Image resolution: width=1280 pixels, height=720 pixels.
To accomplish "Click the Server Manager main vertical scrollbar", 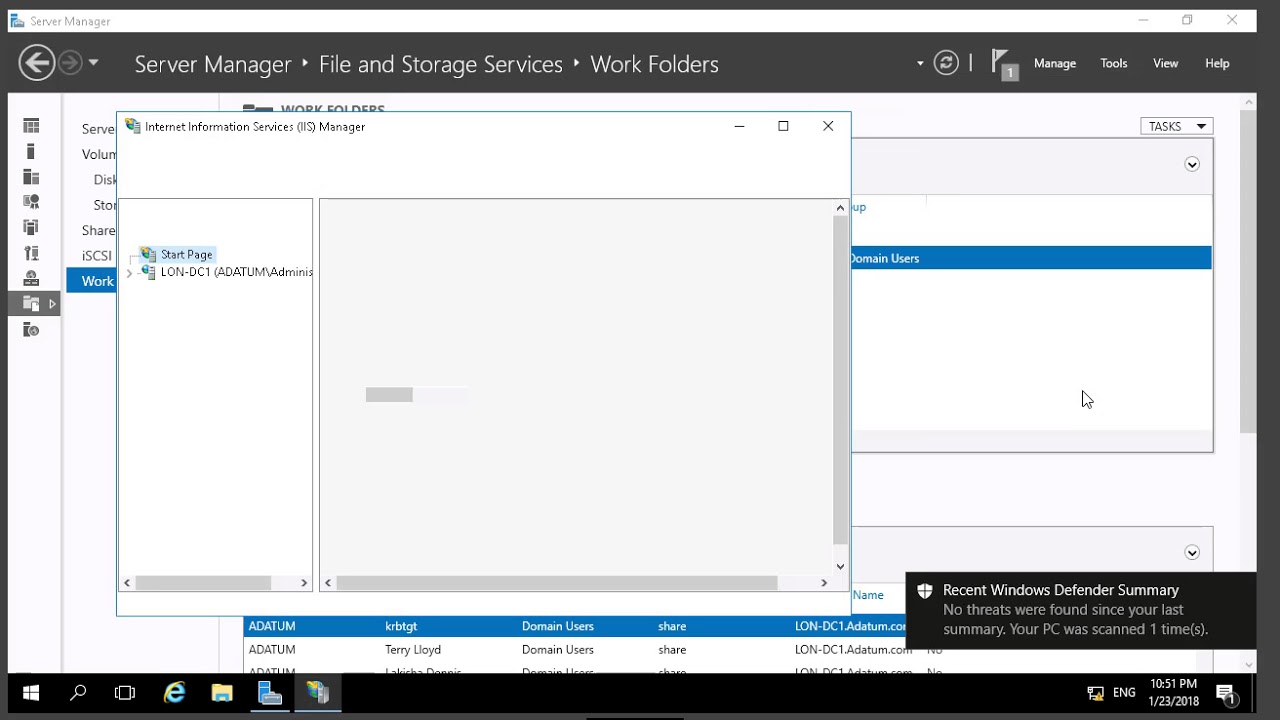I will click(x=1248, y=270).
